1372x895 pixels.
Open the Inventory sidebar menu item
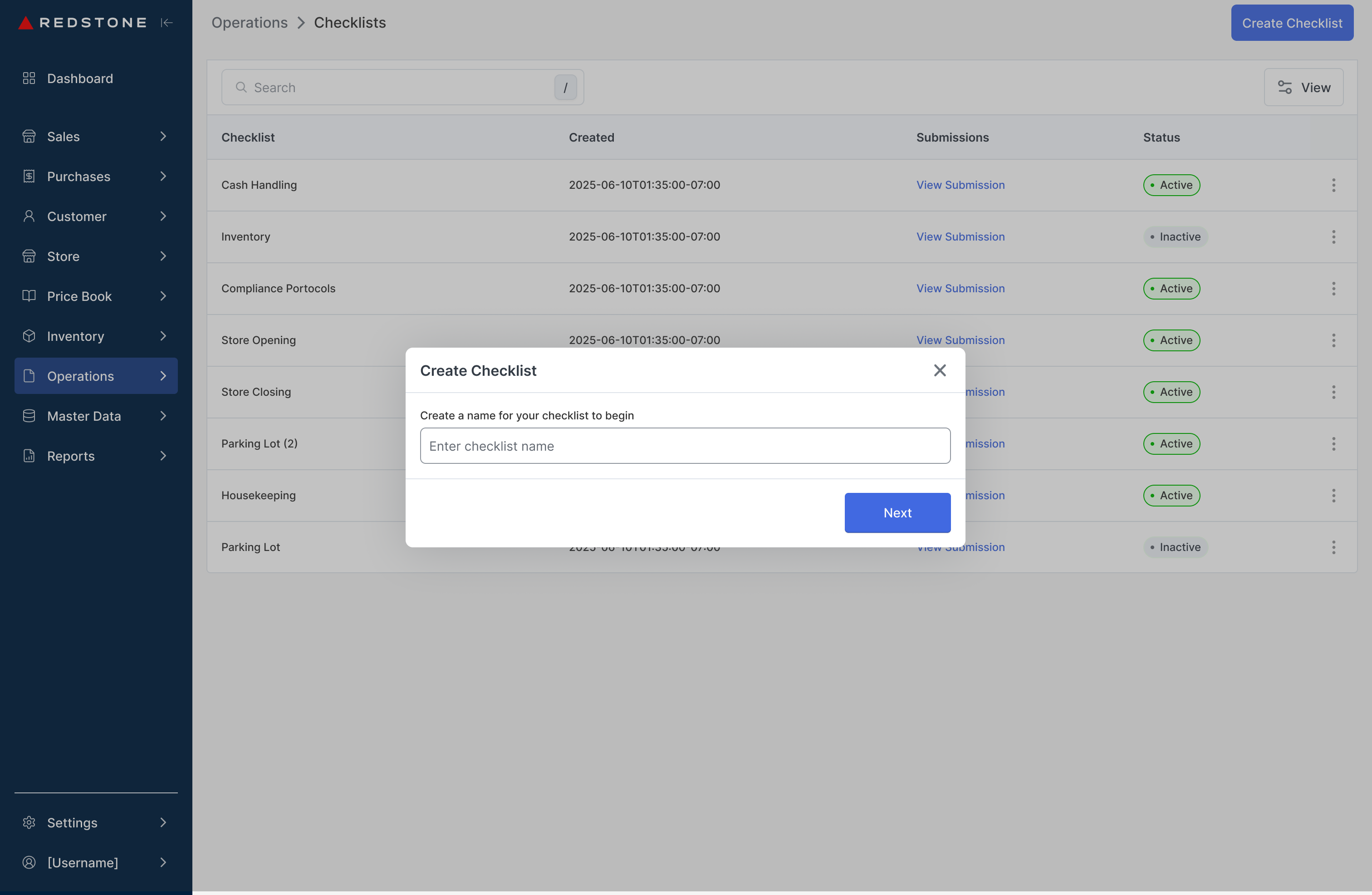click(75, 336)
